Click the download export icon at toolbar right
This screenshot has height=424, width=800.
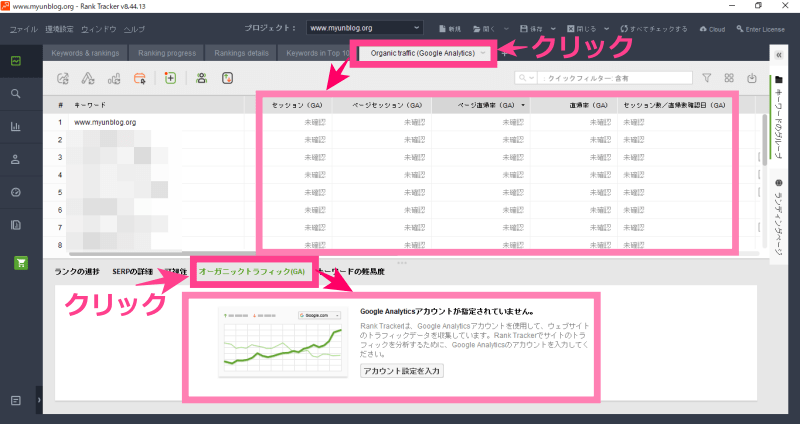pyautogui.click(x=752, y=78)
